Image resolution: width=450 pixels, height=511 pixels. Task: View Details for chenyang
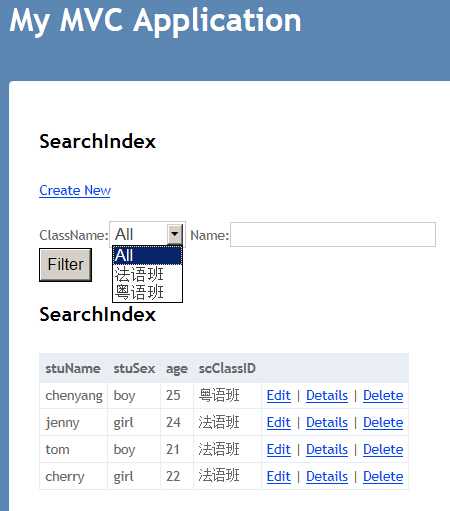coord(327,396)
